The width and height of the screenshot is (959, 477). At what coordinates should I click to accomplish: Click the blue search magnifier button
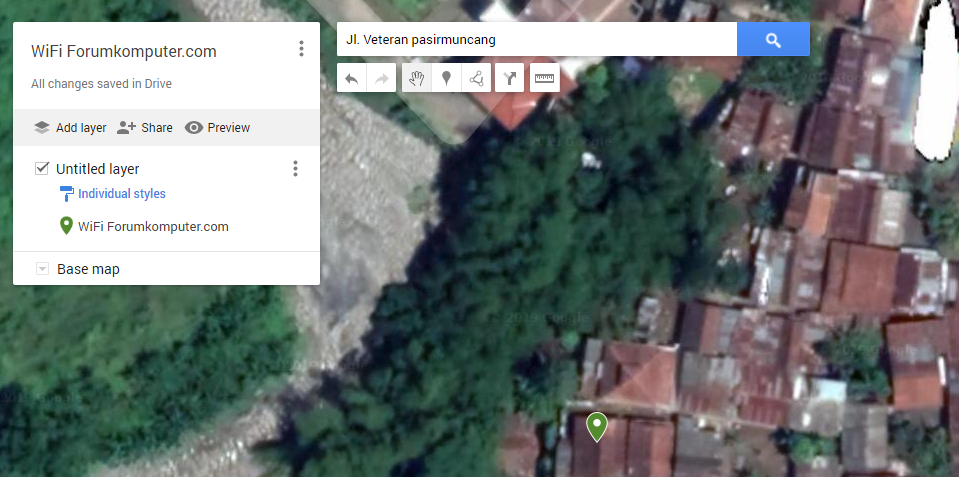click(773, 40)
